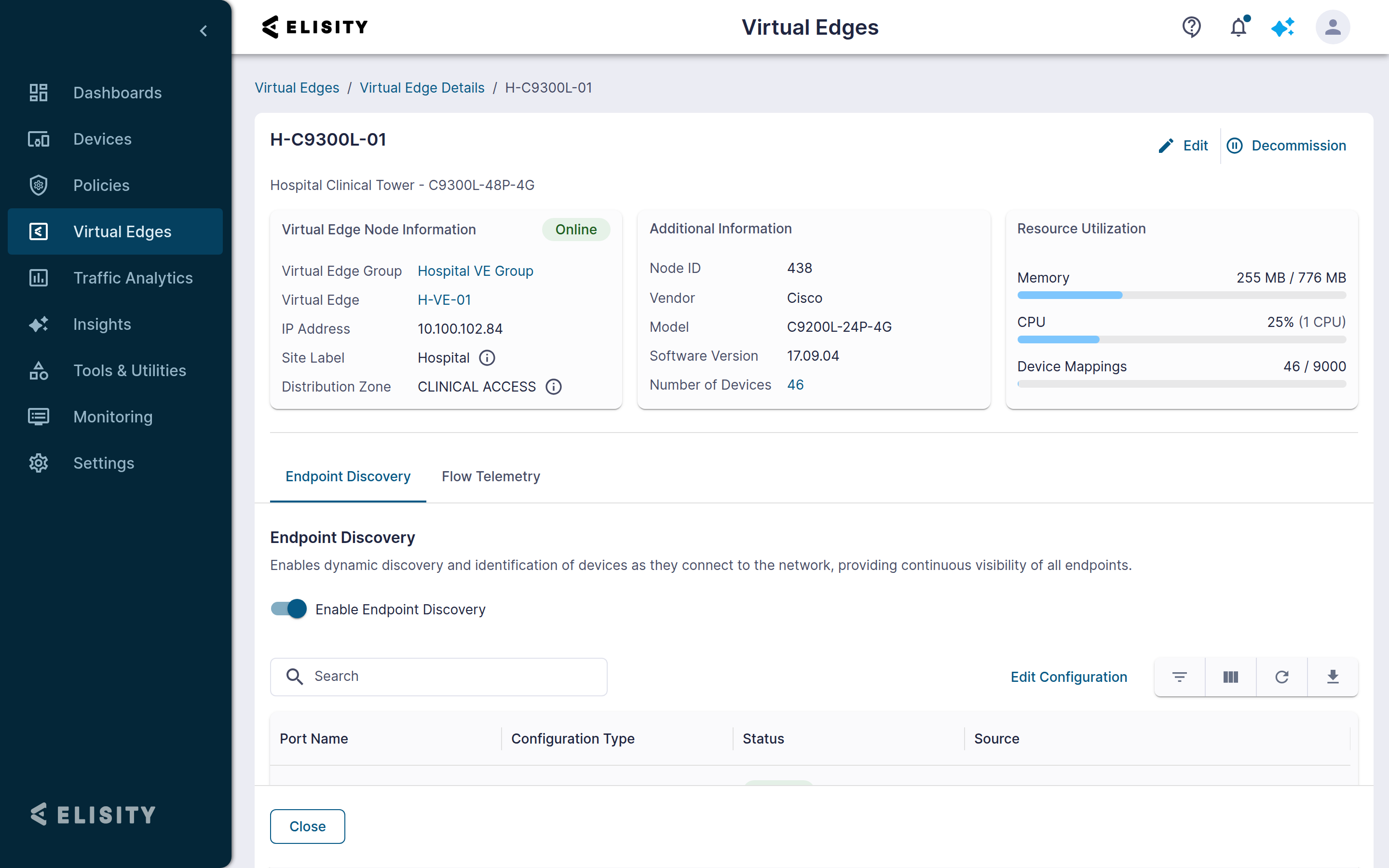Open Dashboards icon in sidebar

tap(39, 93)
